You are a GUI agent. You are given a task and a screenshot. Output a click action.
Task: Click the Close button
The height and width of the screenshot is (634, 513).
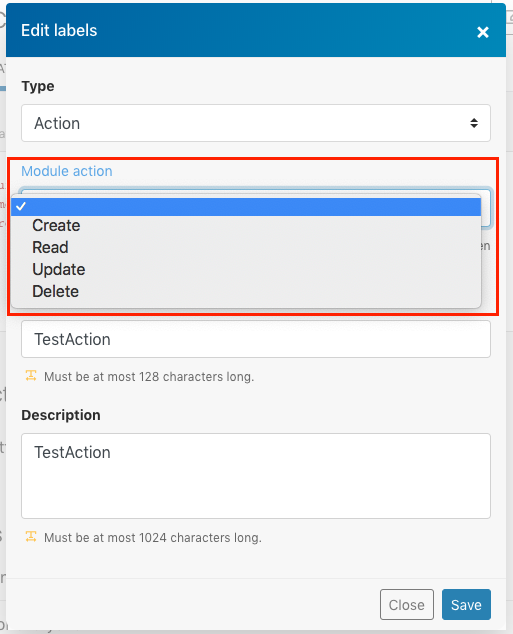point(407,604)
